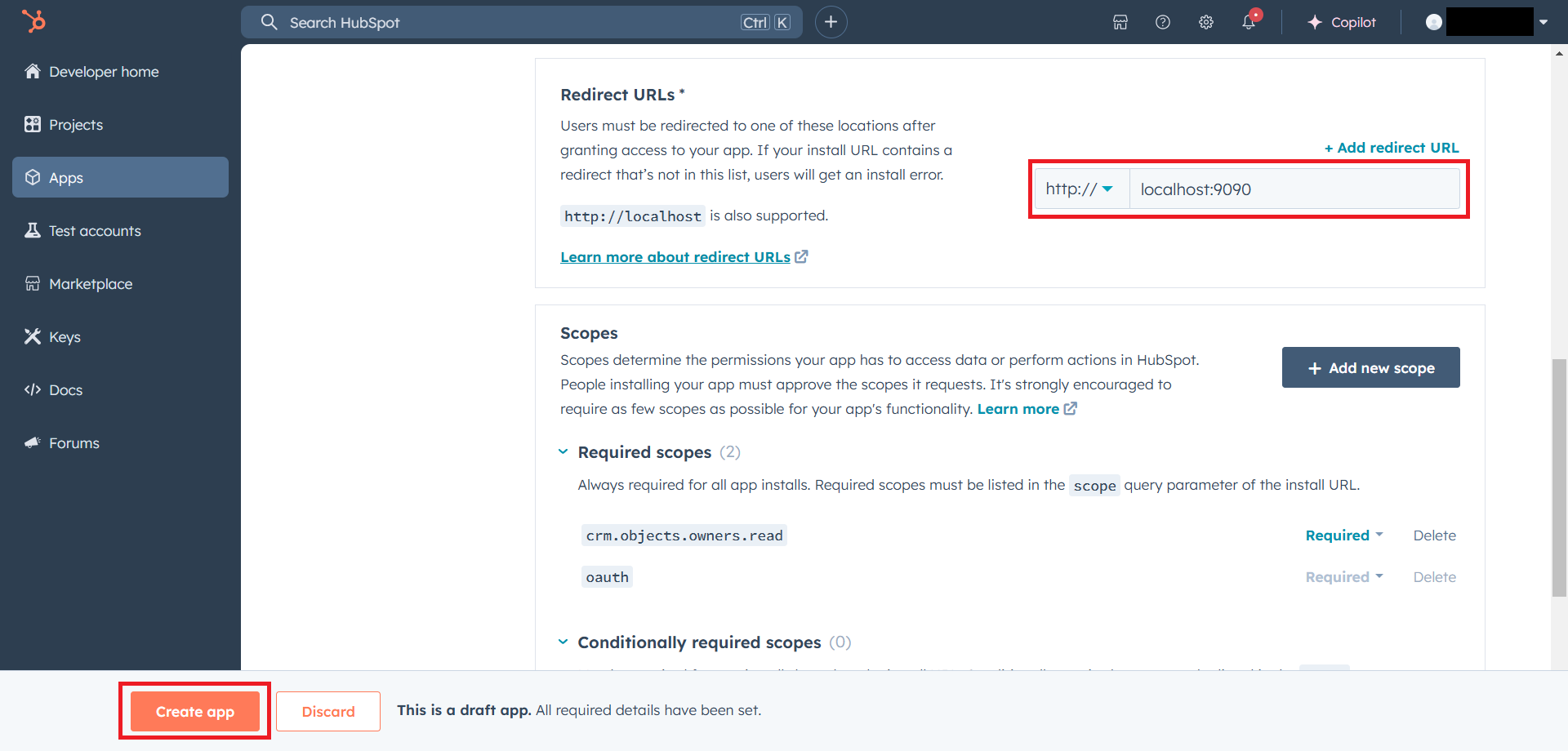
Task: Click the Projects grid icon
Action: (33, 124)
